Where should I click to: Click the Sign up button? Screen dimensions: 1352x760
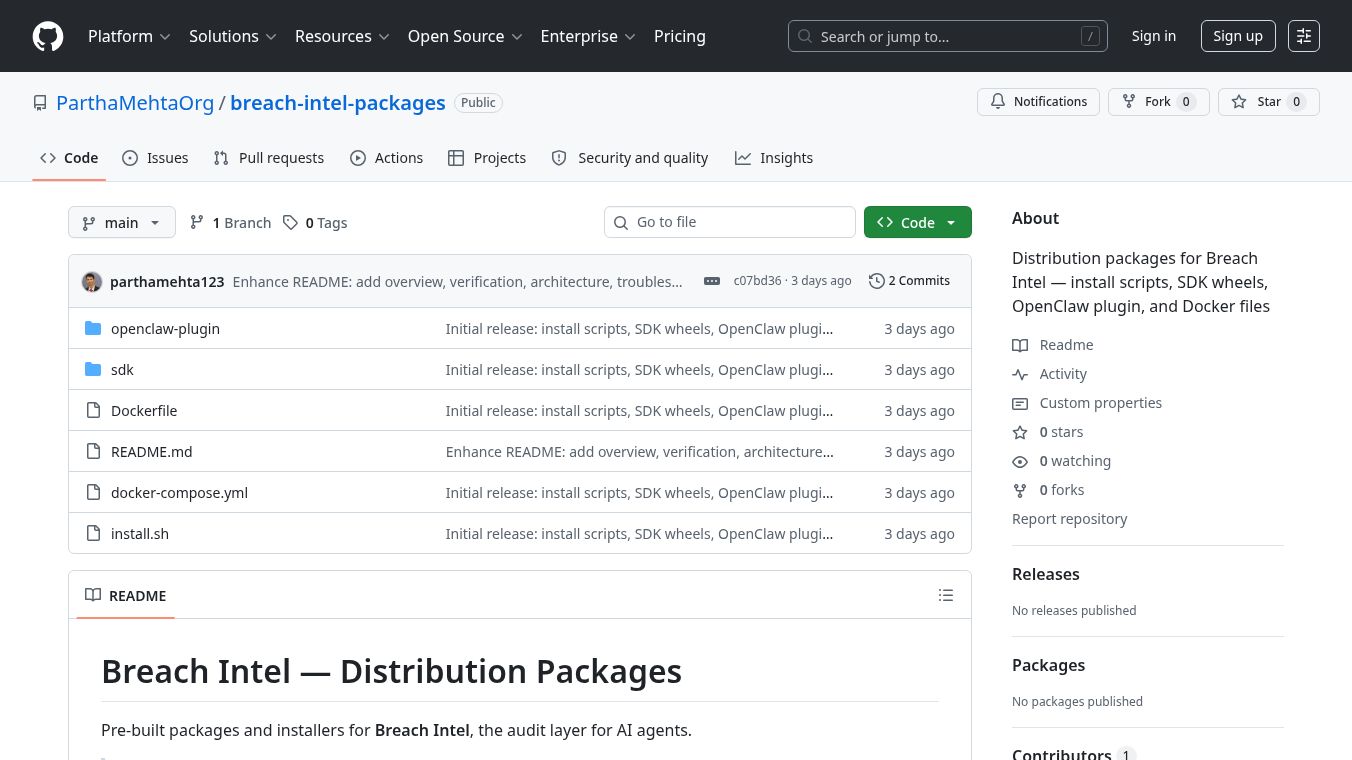pos(1238,36)
